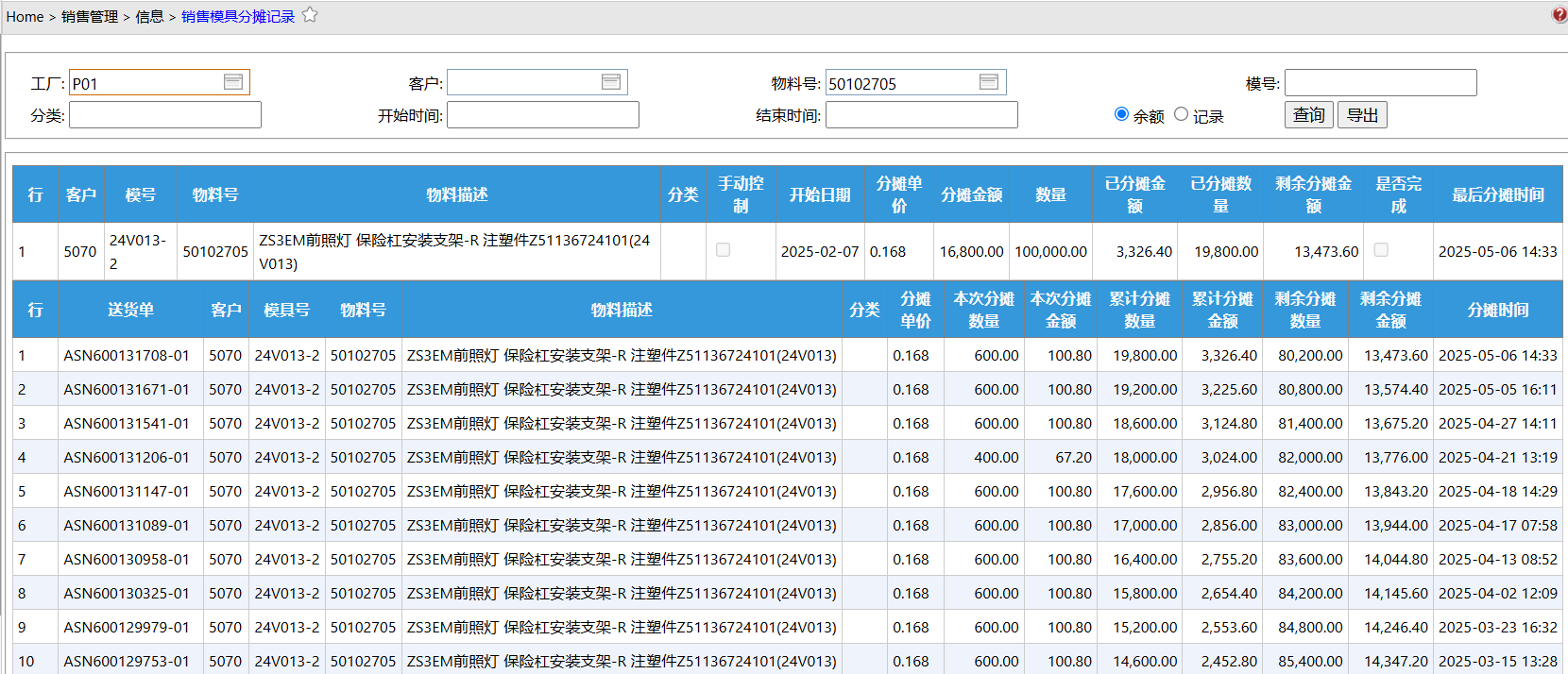Click the 物料描述 header in the summary table
Viewport: 1568px width, 674px height.
point(457,194)
